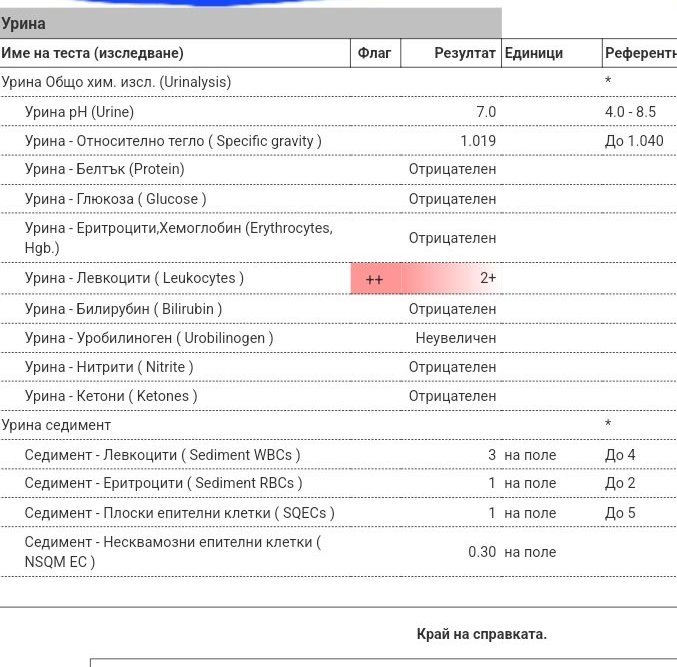Viewport: 677px width, 667px height.
Task: Select 'Урина Общо хим. изсл. (Urinalysis)' row
Action: [338, 82]
